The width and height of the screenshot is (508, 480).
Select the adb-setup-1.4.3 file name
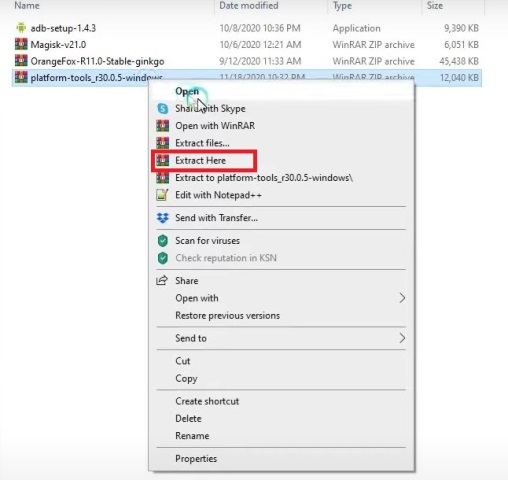[x=63, y=28]
